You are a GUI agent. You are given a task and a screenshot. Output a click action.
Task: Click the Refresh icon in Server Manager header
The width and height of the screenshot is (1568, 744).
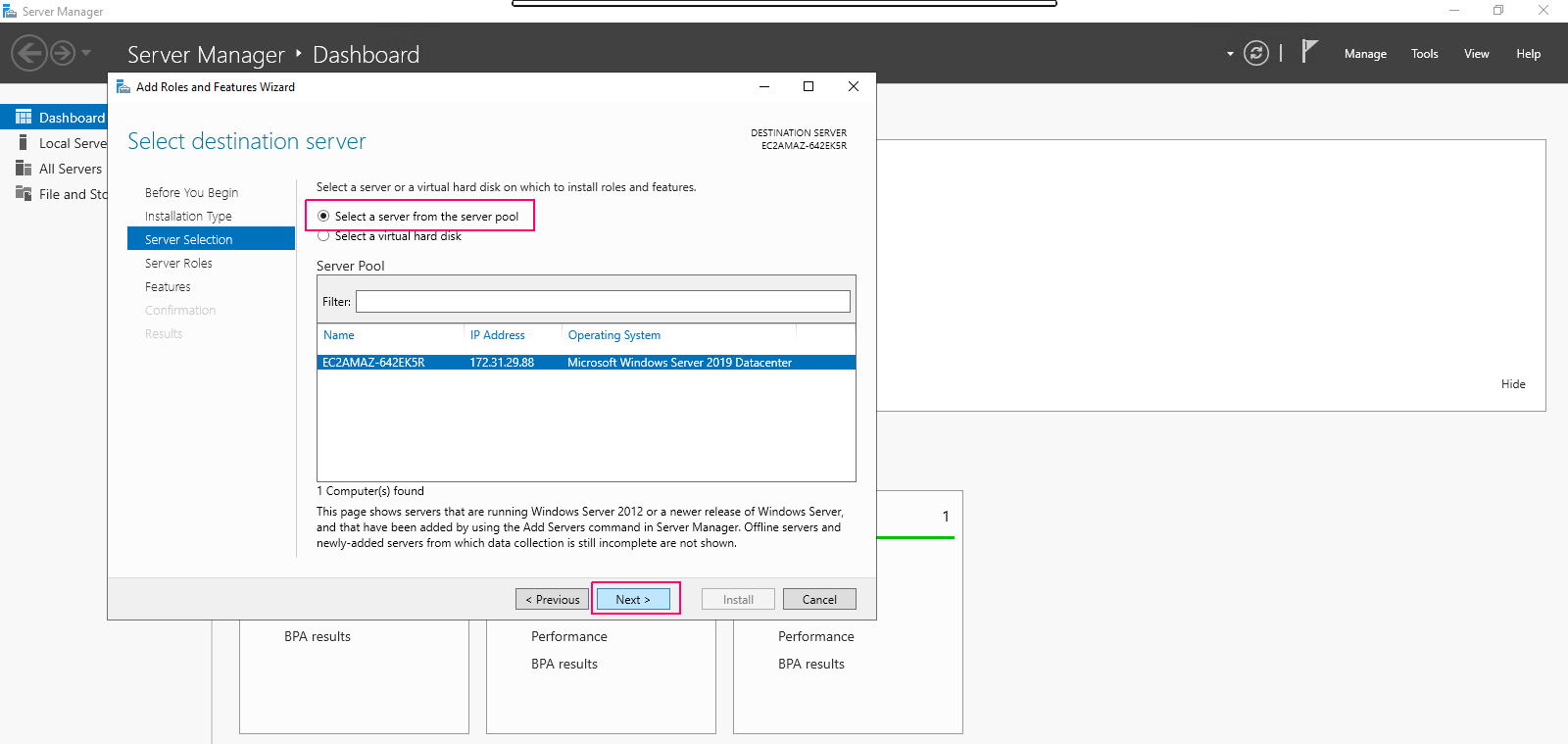coord(1256,53)
